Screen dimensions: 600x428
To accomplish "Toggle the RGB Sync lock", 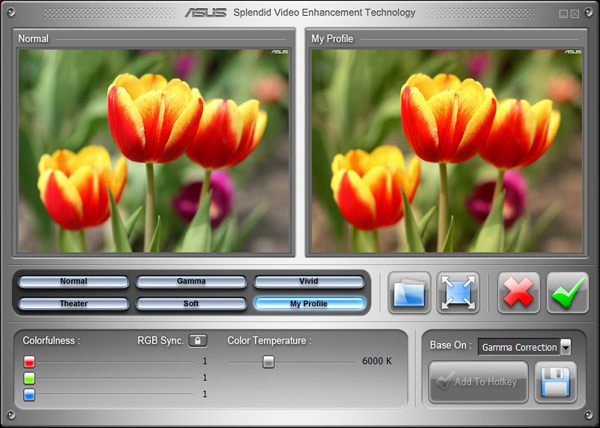I will pos(198,340).
